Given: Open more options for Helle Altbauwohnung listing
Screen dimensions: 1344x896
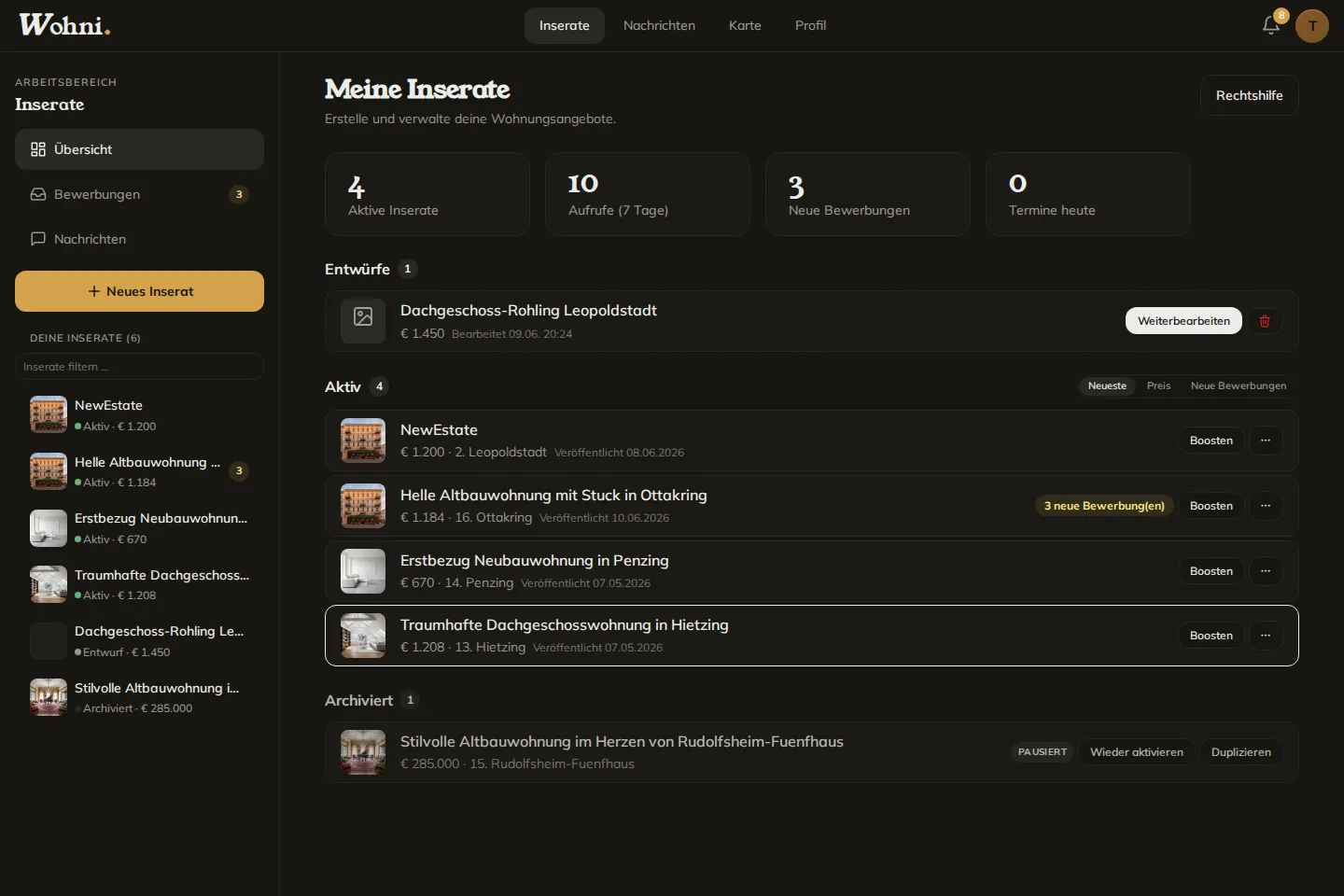Looking at the screenshot, I should (x=1266, y=506).
